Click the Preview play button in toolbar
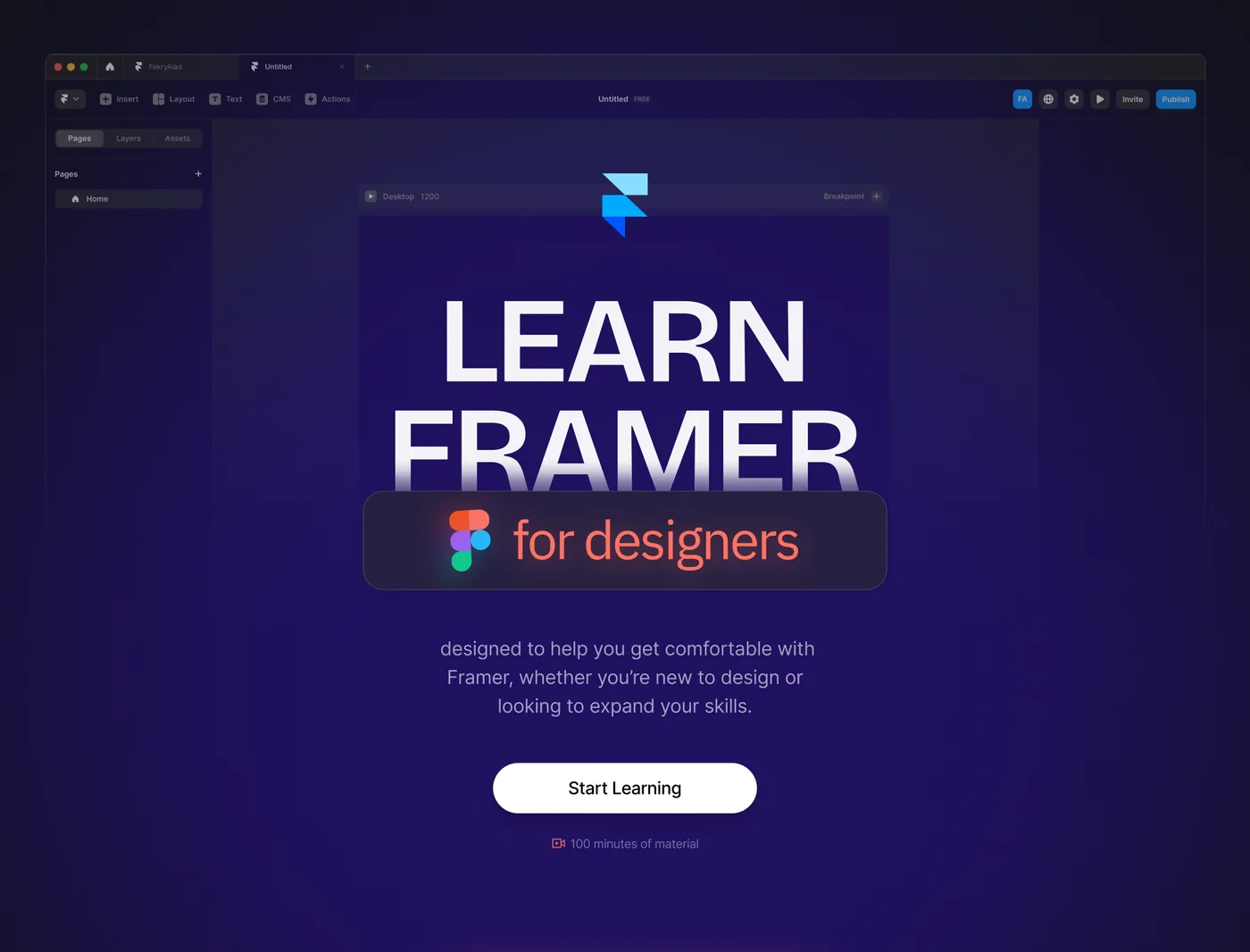The image size is (1250, 952). tap(1100, 99)
